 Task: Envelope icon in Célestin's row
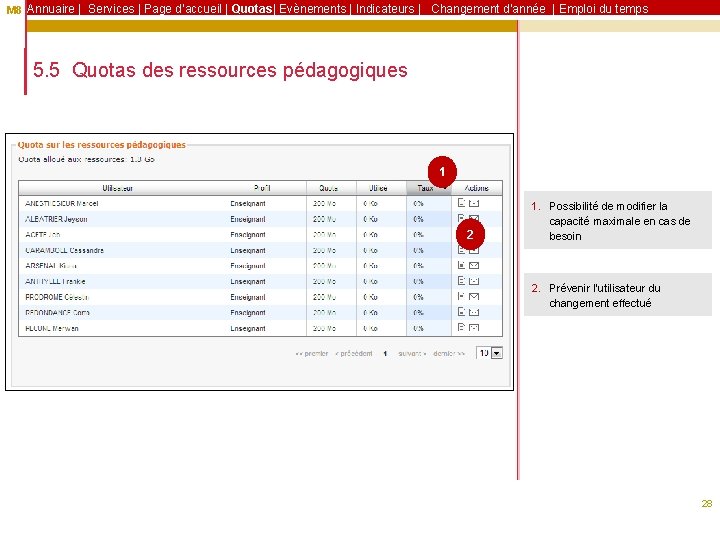pos(474,297)
